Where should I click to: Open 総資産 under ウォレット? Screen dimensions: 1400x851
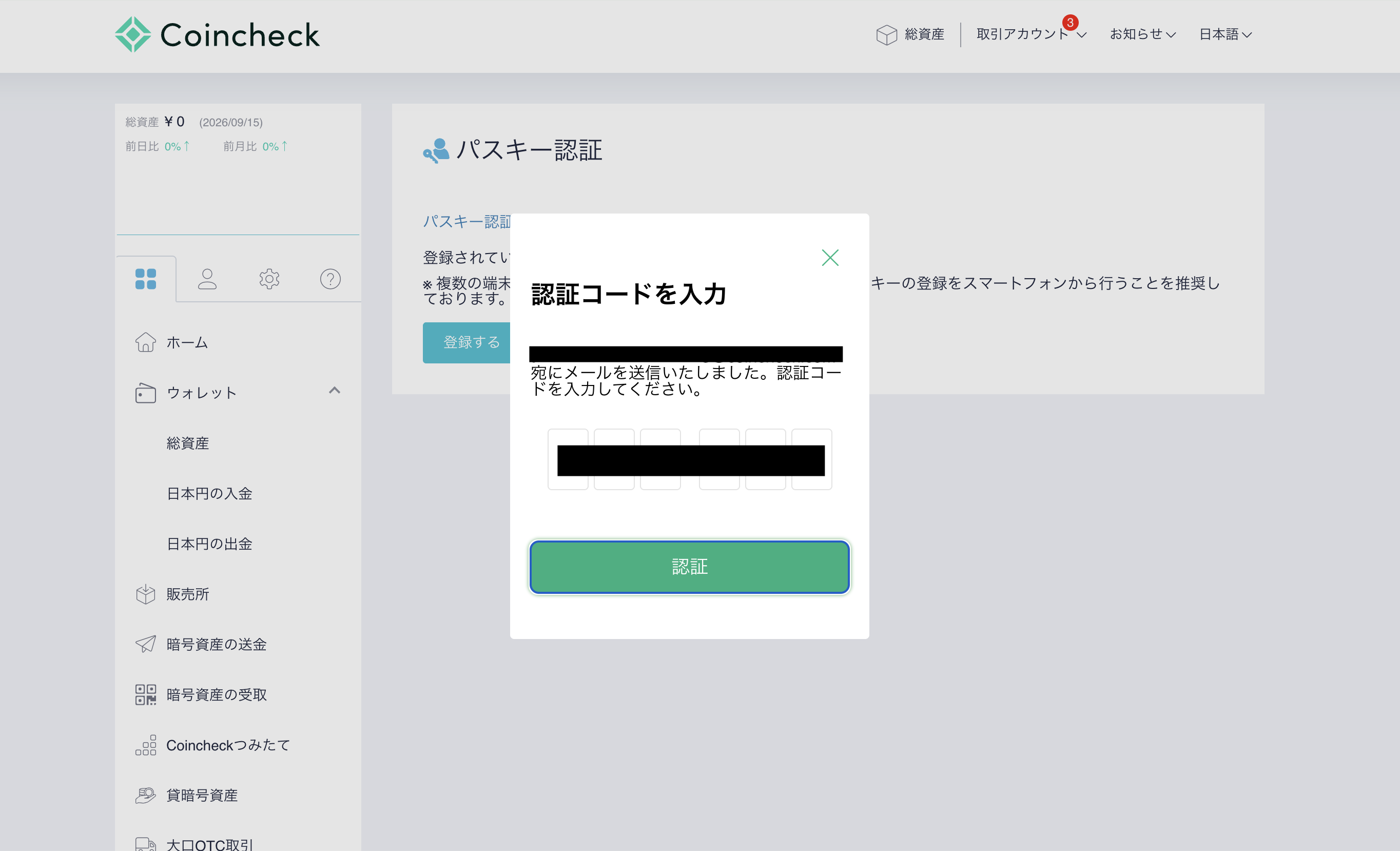point(187,443)
